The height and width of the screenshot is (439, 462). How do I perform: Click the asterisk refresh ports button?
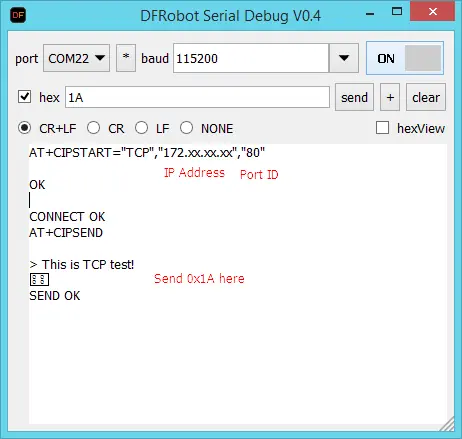[x=126, y=58]
